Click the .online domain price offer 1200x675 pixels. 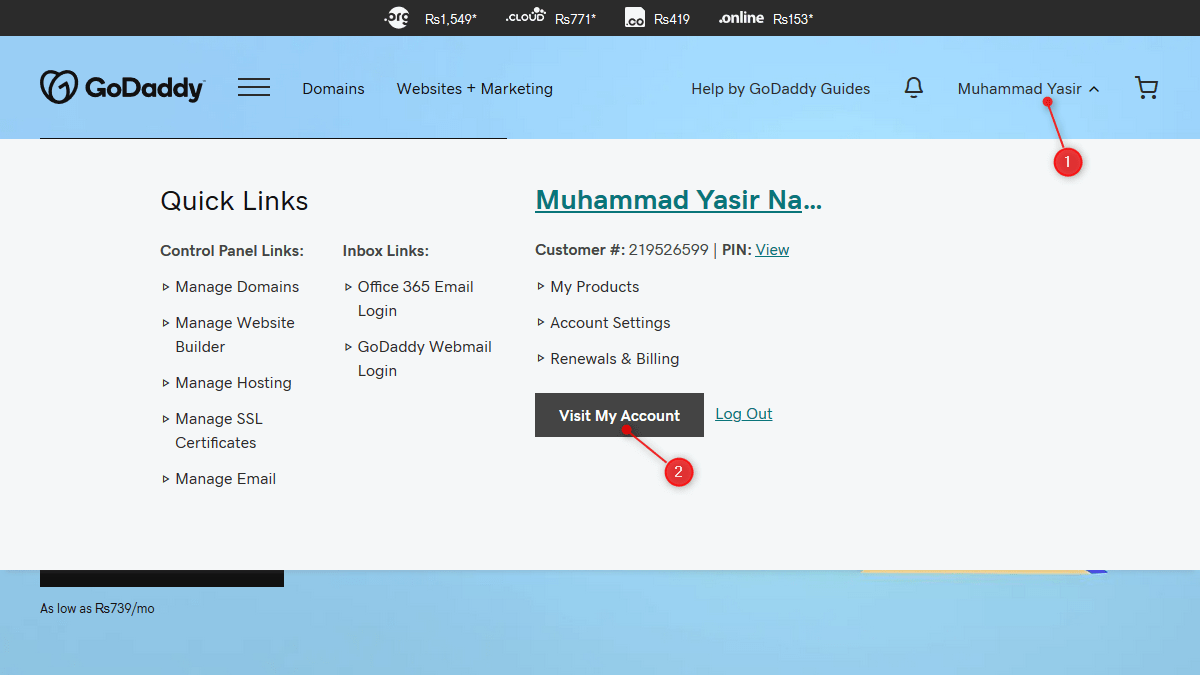pyautogui.click(x=765, y=18)
